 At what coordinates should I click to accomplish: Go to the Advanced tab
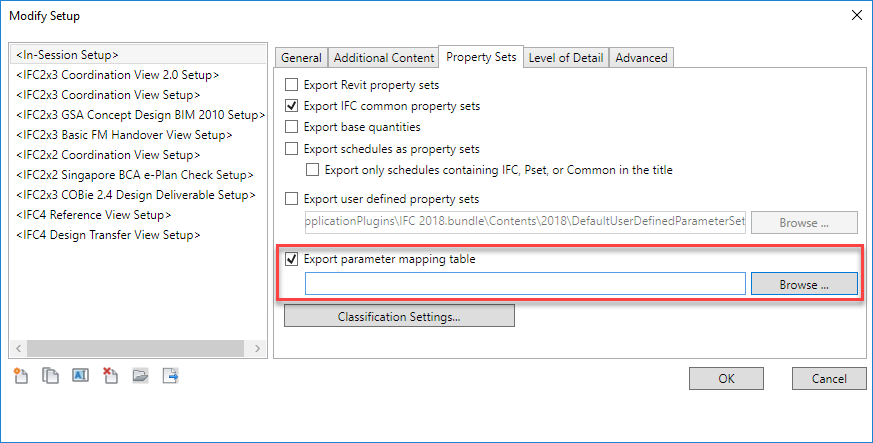coord(641,58)
